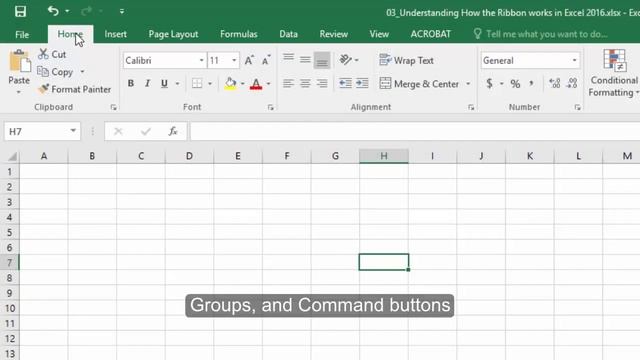Switch to the Page Layout tab
The height and width of the screenshot is (360, 640).
click(173, 34)
